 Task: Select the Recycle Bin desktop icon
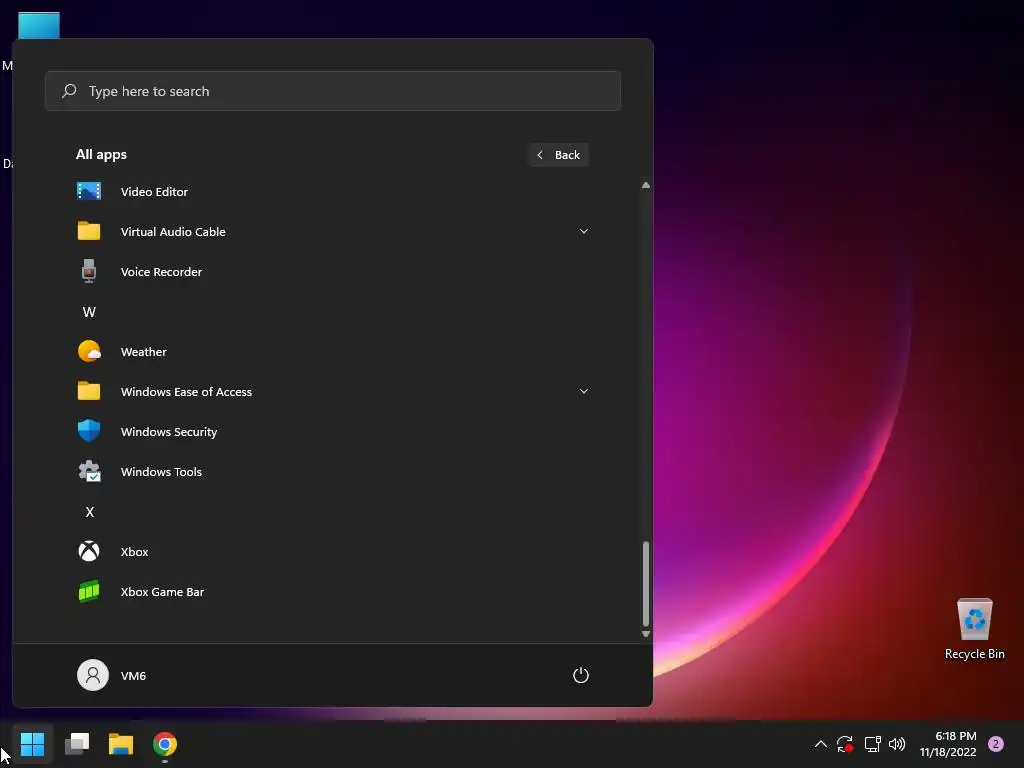[974, 628]
